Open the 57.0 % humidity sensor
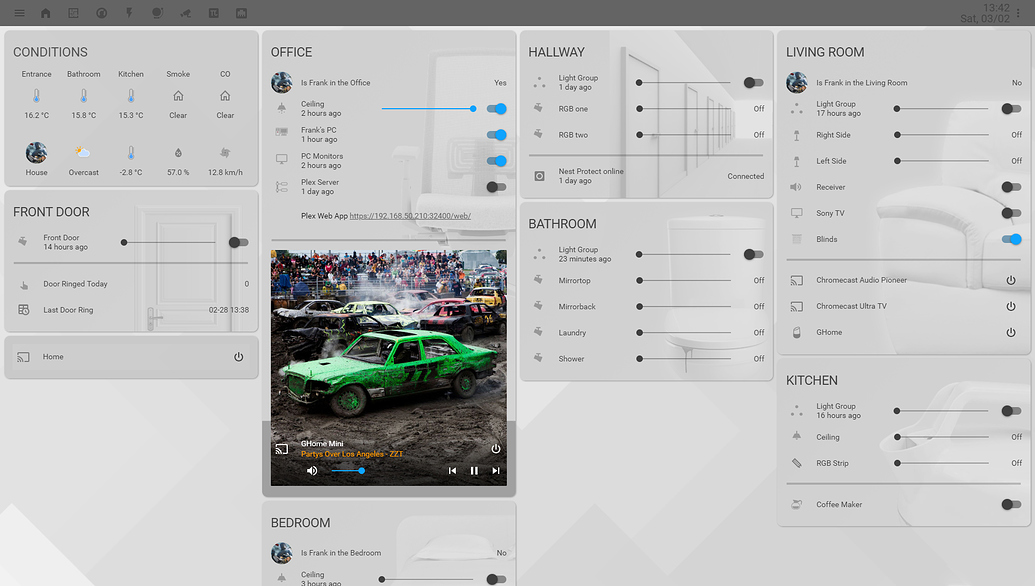Screen dimensions: 1035x586 point(178,152)
